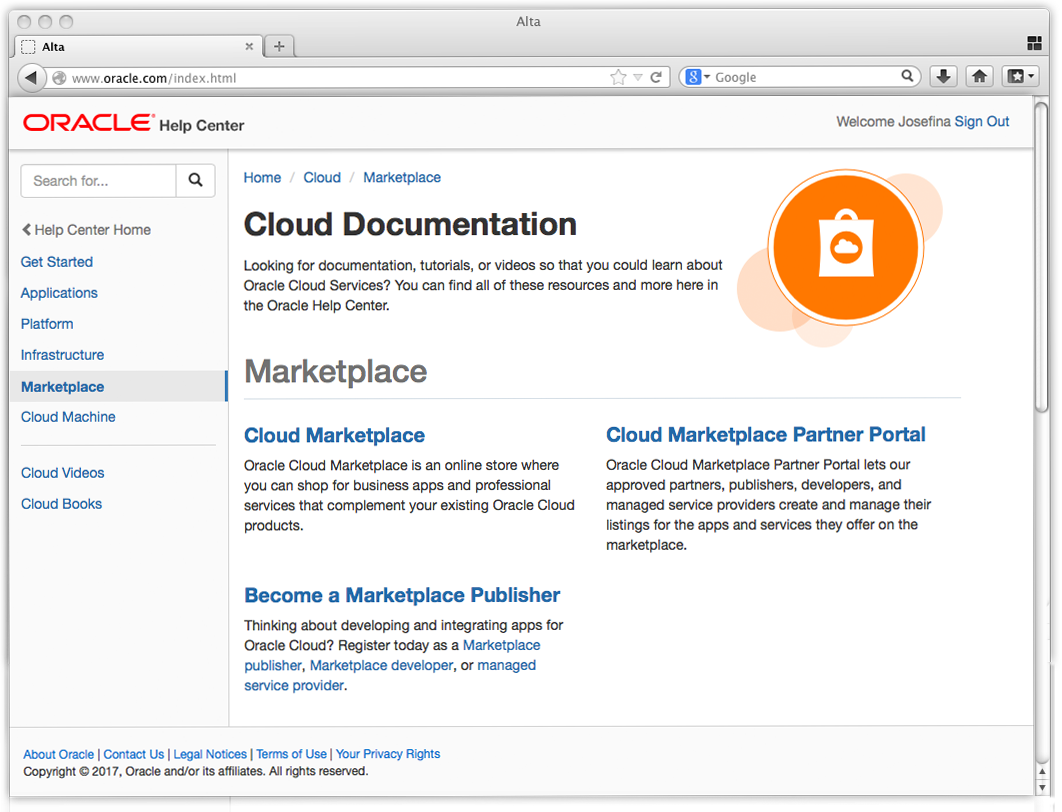Viewport: 1062px width, 812px height.
Task: Click the scrollbar up arrow
Action: 1042,771
